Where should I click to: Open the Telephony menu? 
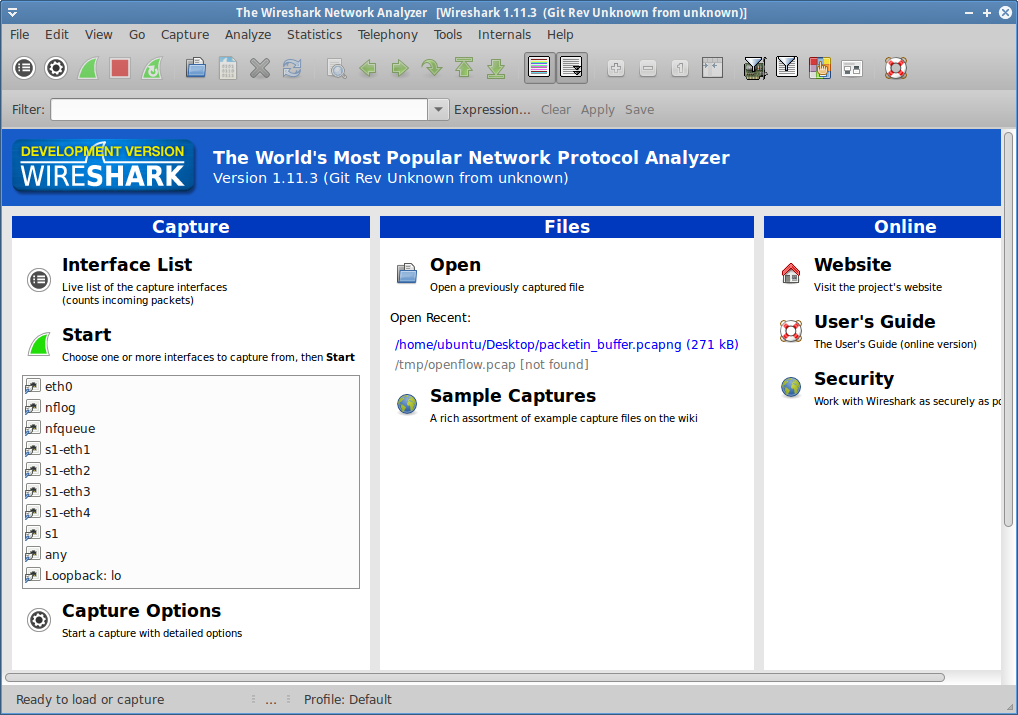coord(387,34)
